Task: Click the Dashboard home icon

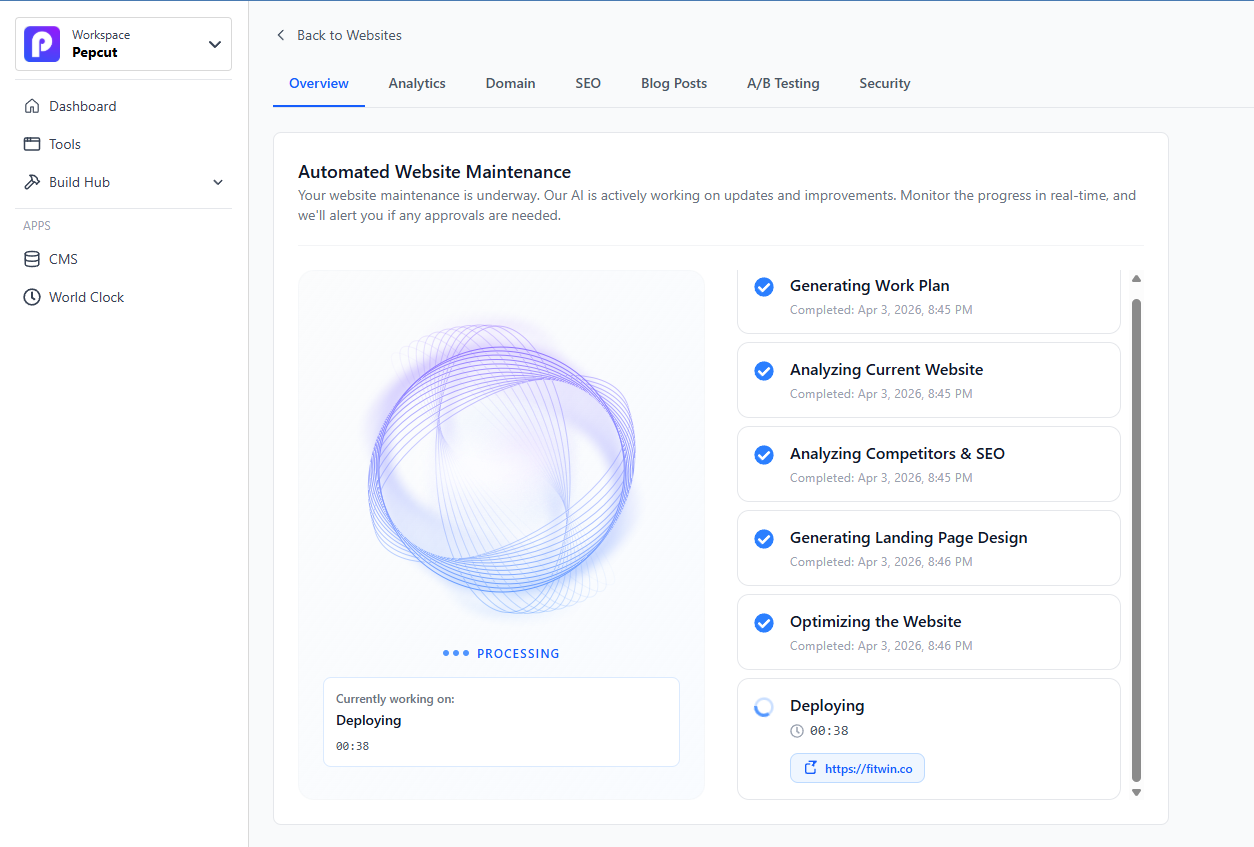Action: coord(32,106)
